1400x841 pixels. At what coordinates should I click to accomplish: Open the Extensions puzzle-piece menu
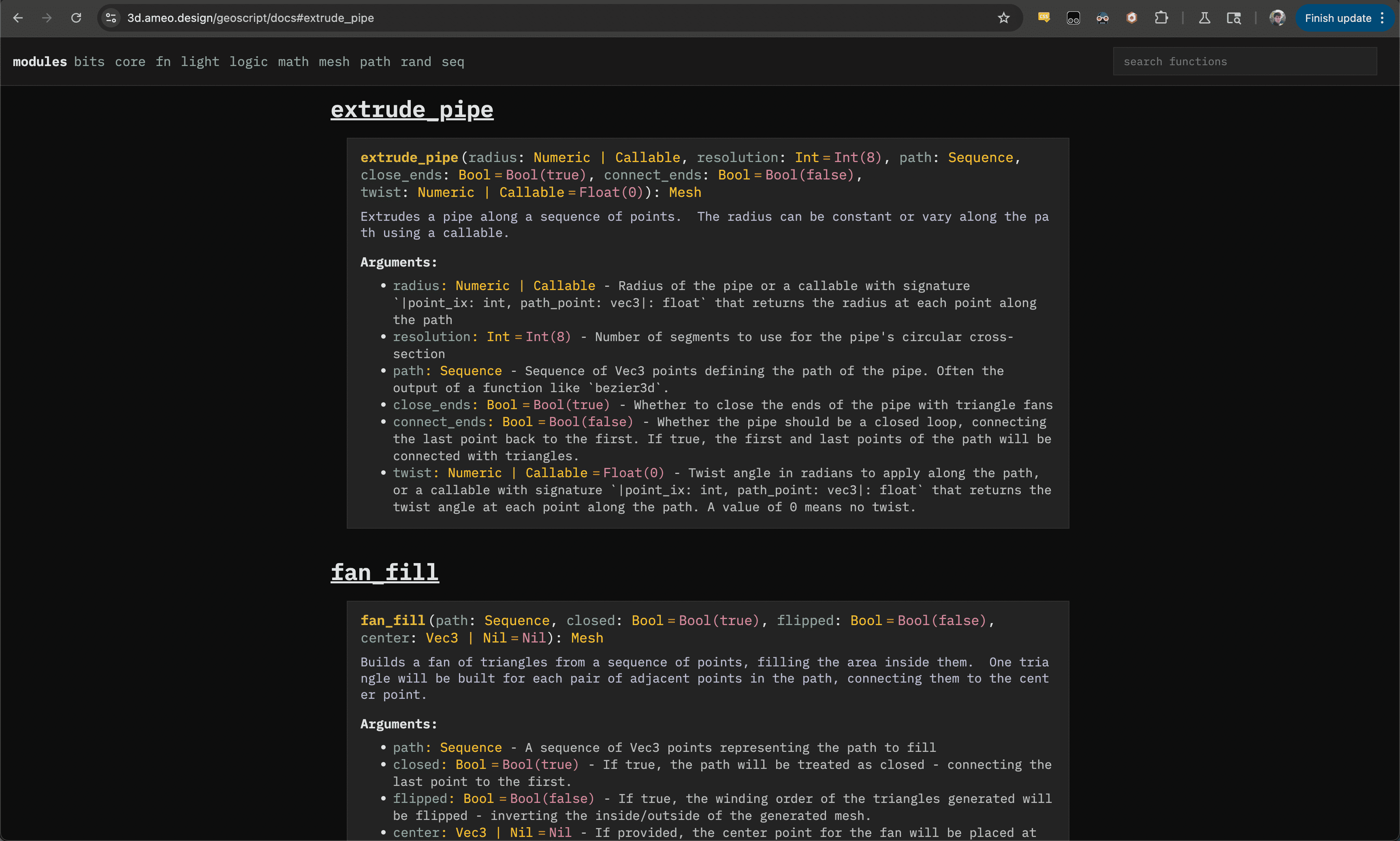pos(1161,18)
